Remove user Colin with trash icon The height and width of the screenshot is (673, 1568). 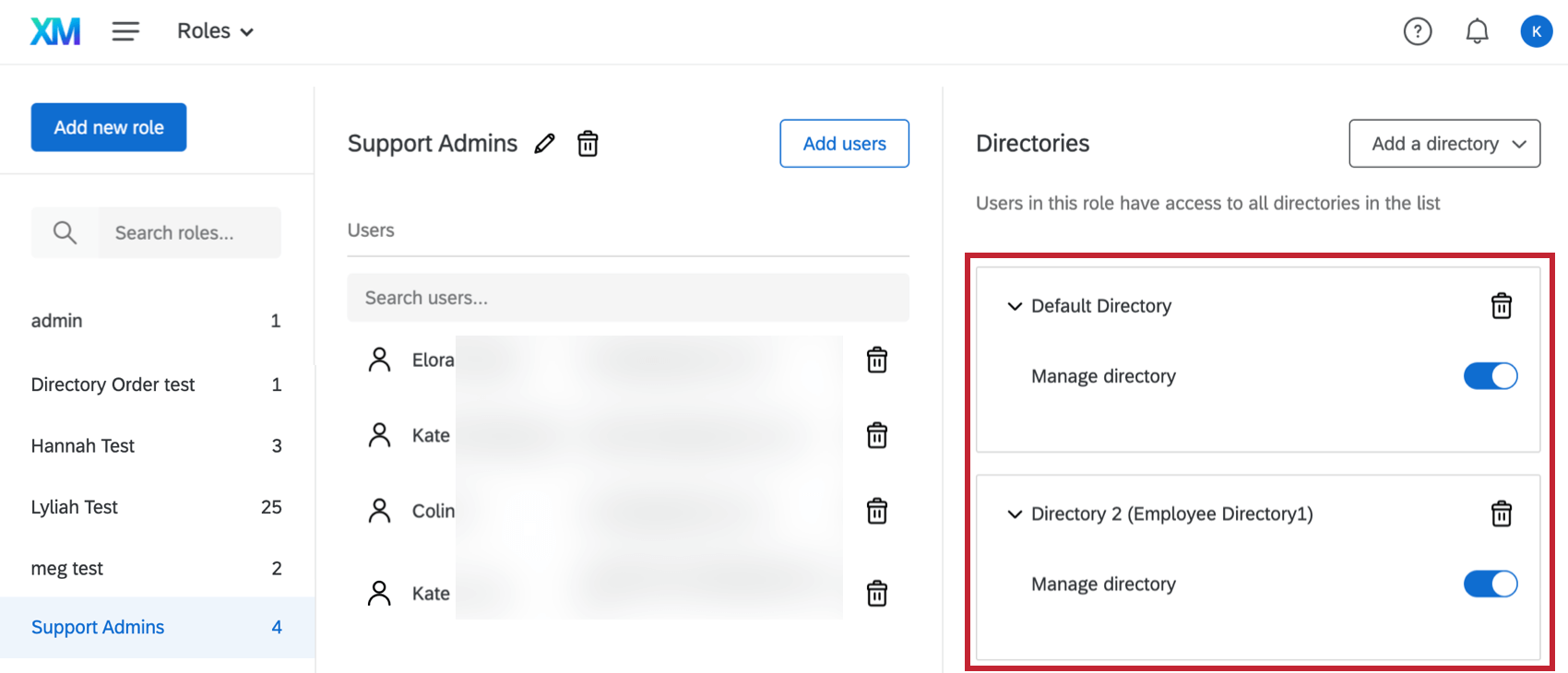877,511
